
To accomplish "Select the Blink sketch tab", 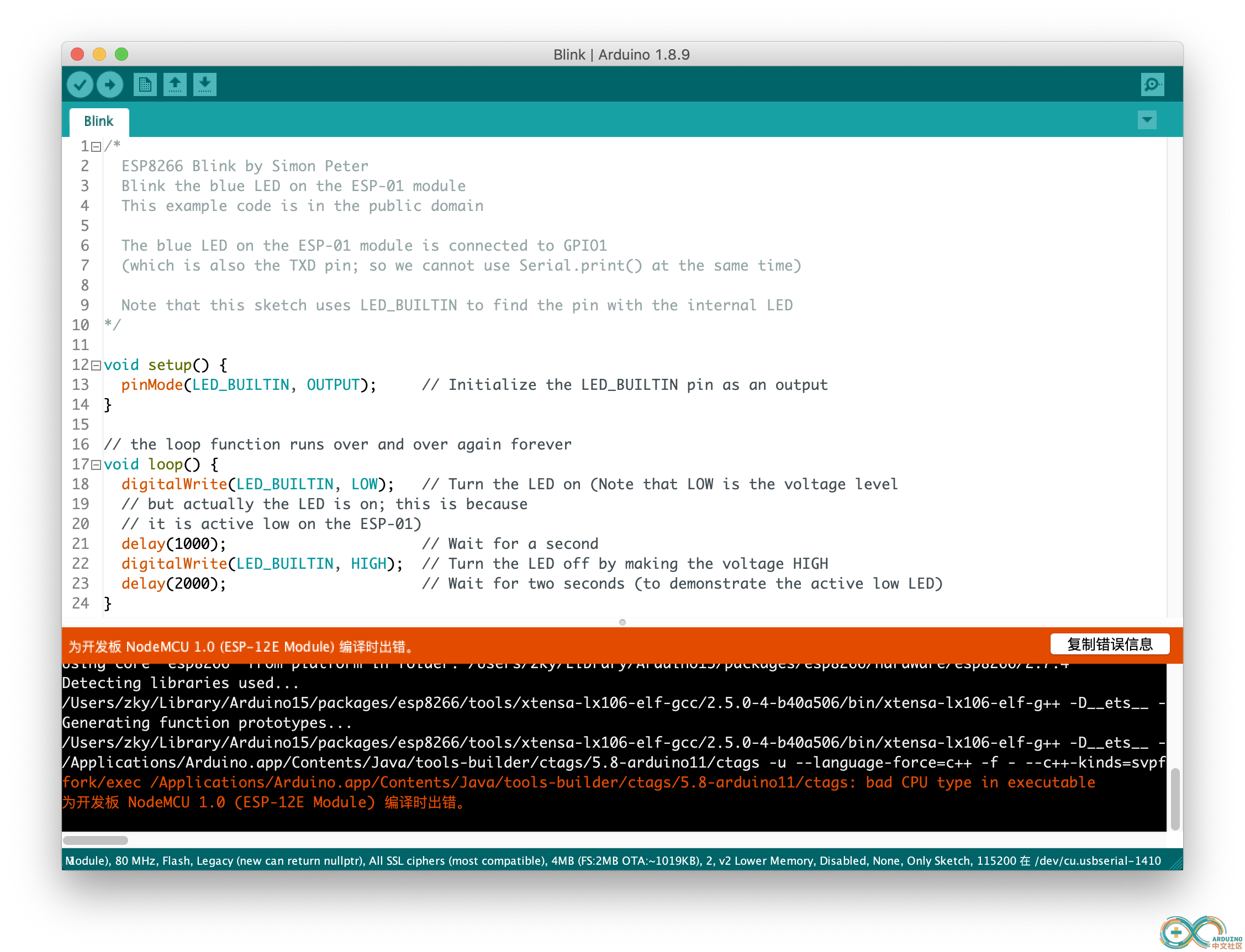I will (99, 121).
